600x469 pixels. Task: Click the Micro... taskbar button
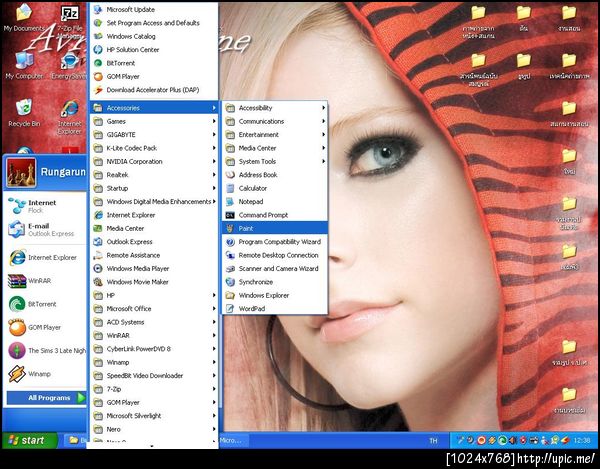click(234, 440)
